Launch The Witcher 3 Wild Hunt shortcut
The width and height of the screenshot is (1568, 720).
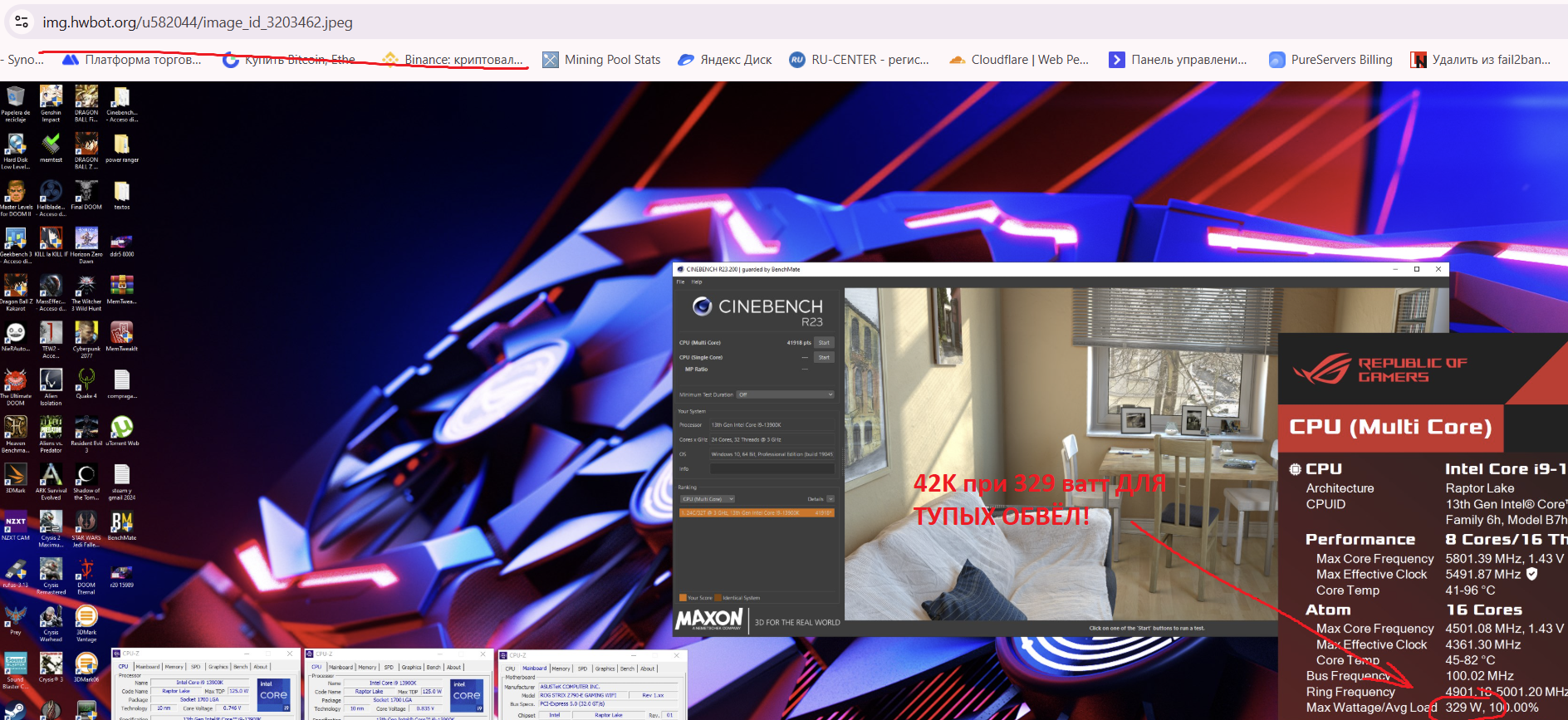pos(86,293)
